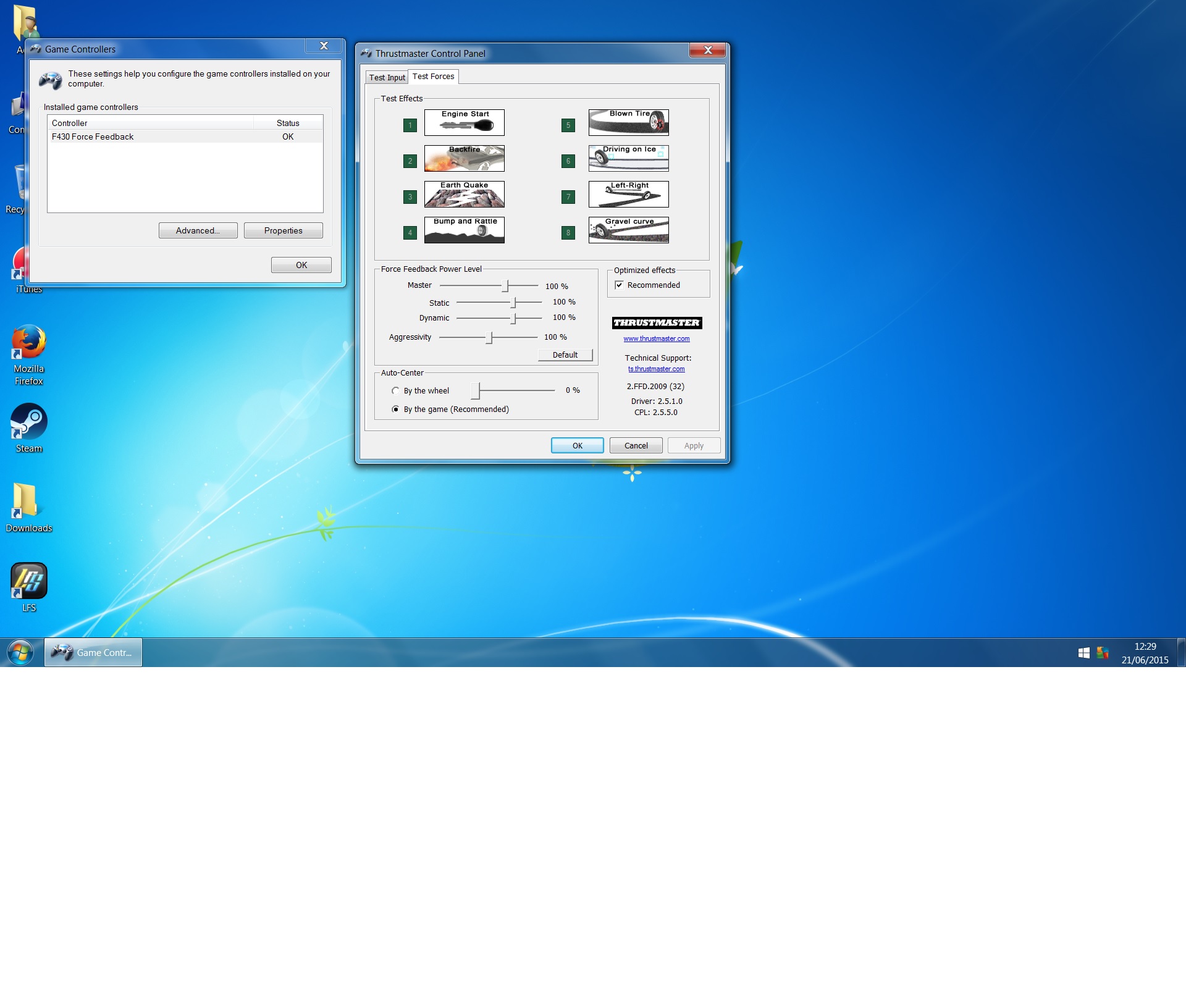Screen dimensions: 1186x1008
Task: Open the Windows Start menu
Action: click(x=20, y=652)
